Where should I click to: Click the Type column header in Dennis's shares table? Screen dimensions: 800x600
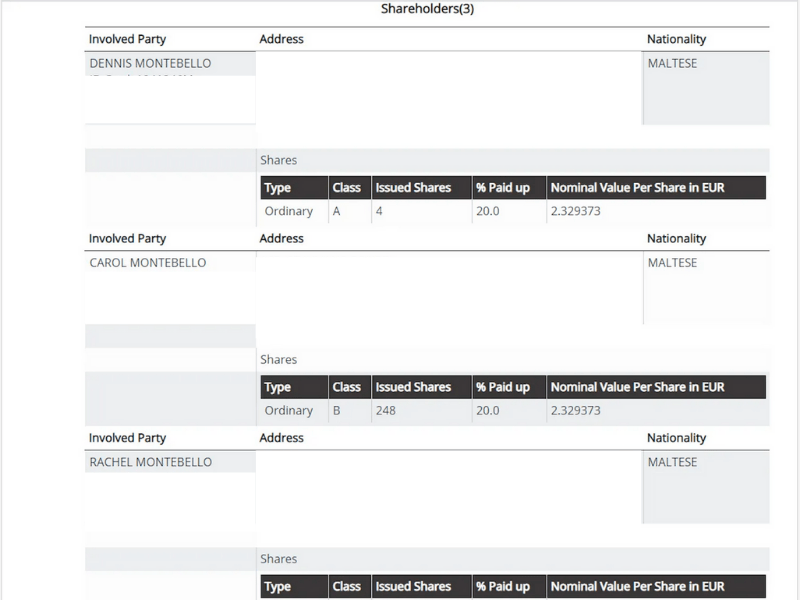(278, 188)
